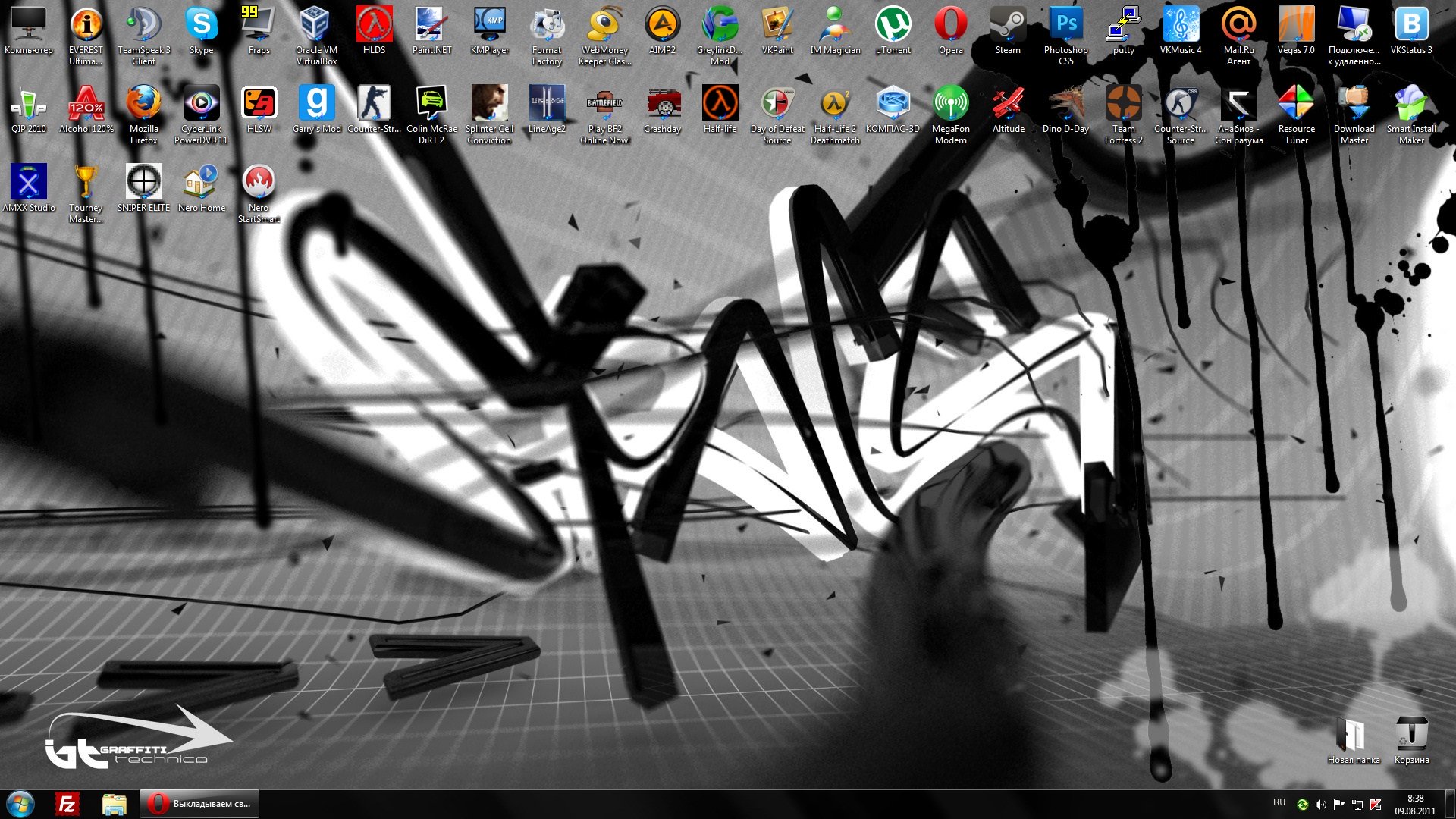Viewport: 1456px width, 819px height.
Task: Launch Team Fortress 2 shortcut
Action: point(1123,114)
